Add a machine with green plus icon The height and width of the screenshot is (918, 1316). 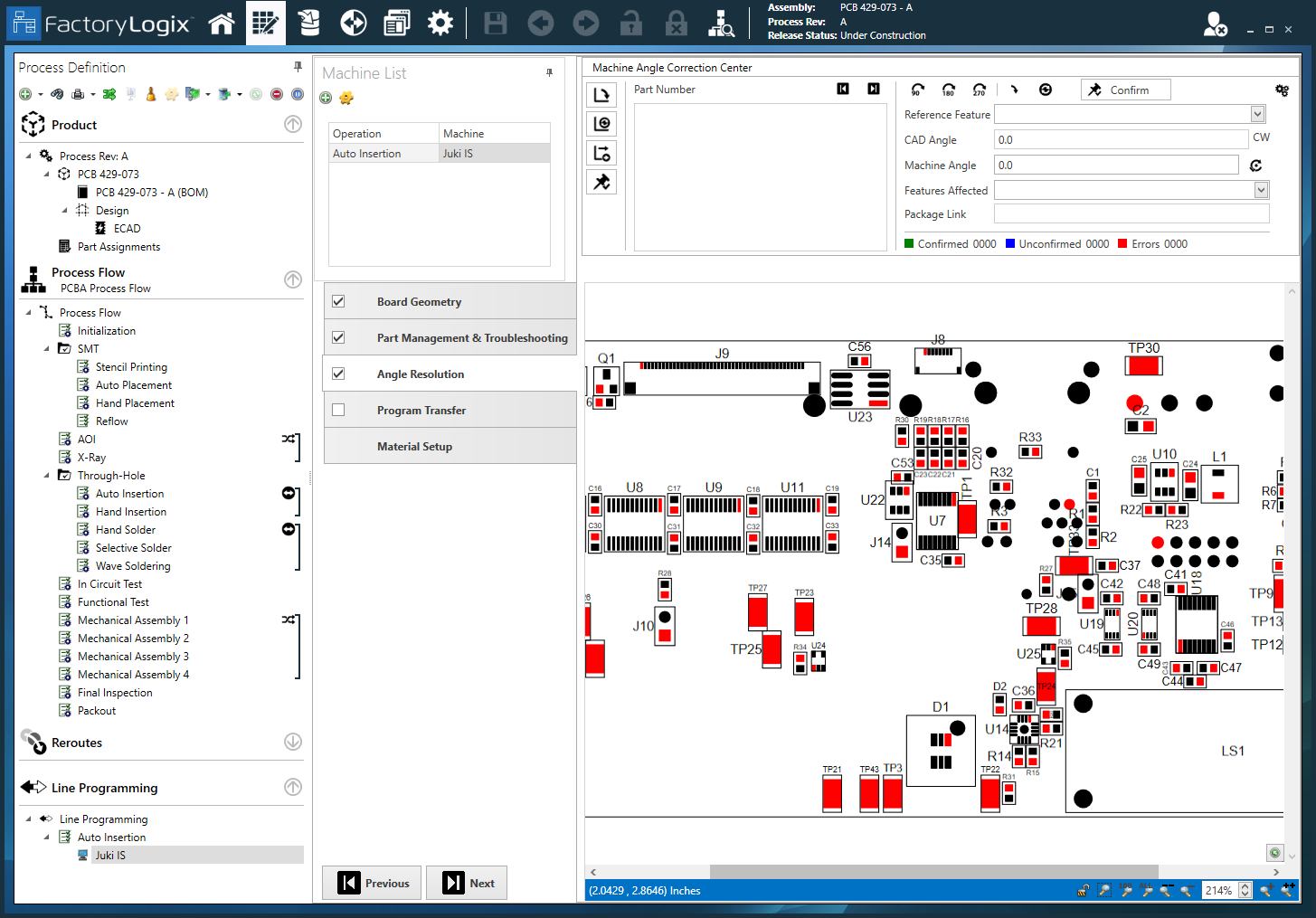[x=326, y=98]
